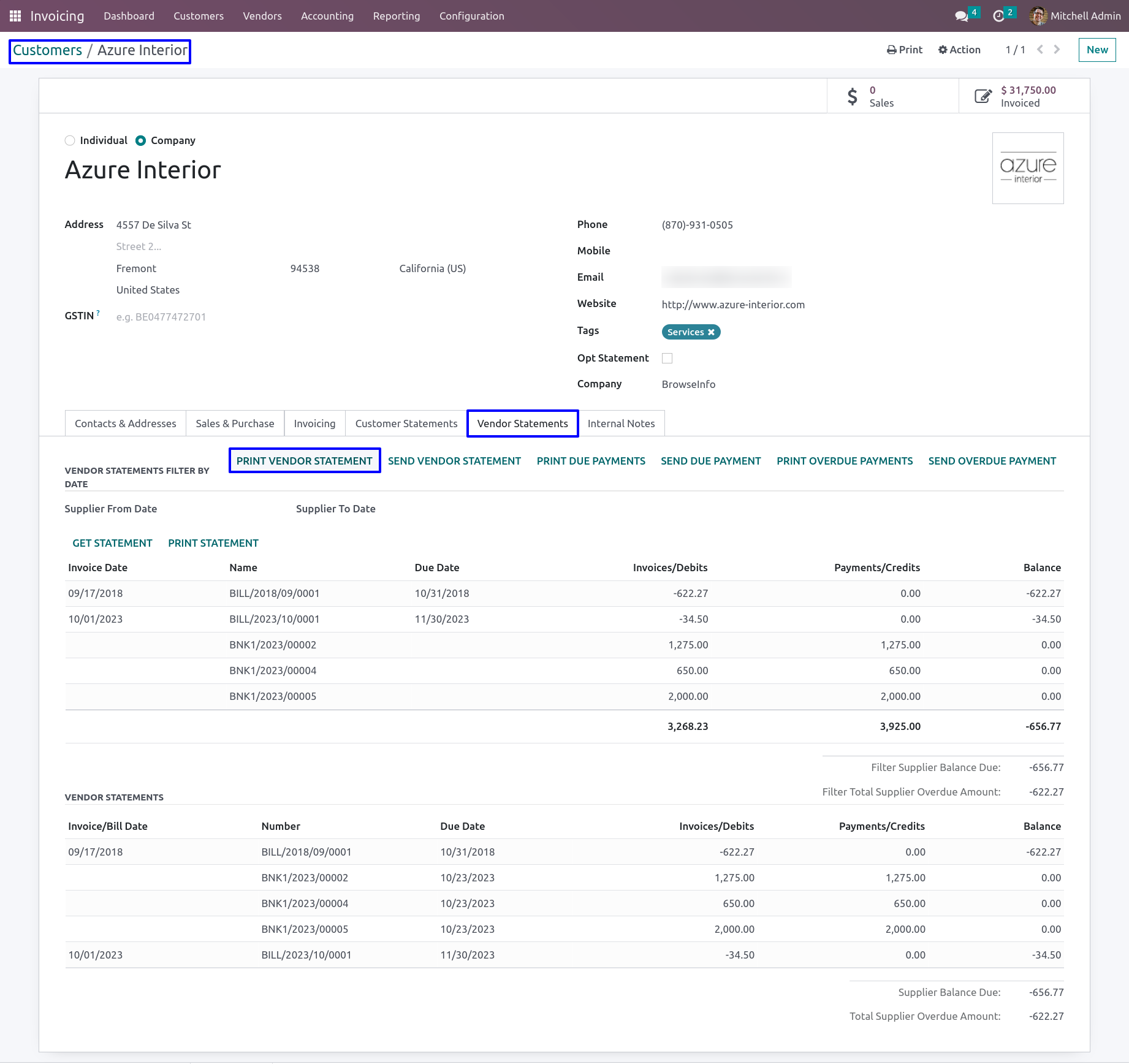Open the Accounting menu
This screenshot has width=1129, height=1064.
pos(327,16)
